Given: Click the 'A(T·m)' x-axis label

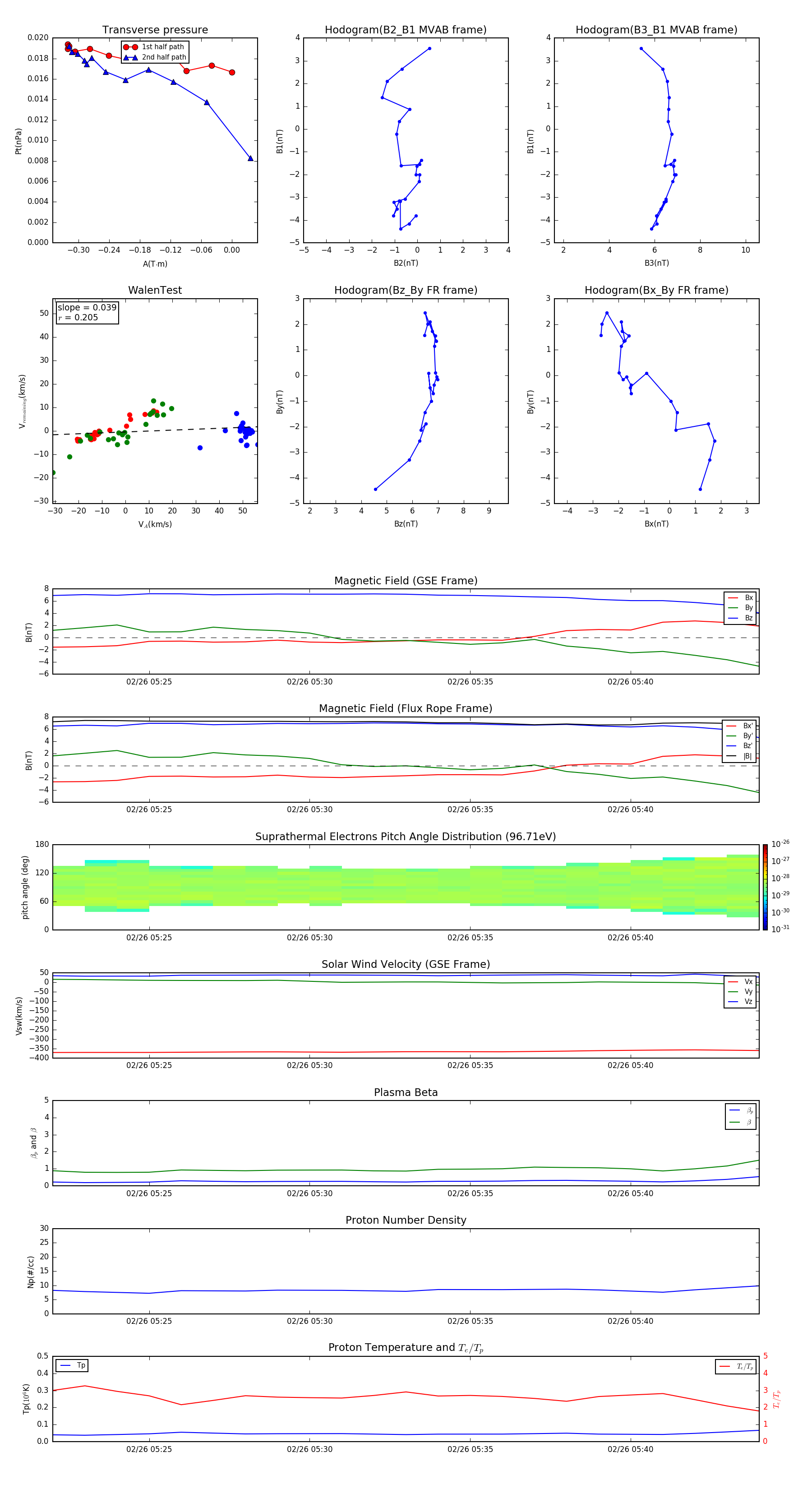Looking at the screenshot, I should pyautogui.click(x=155, y=264).
